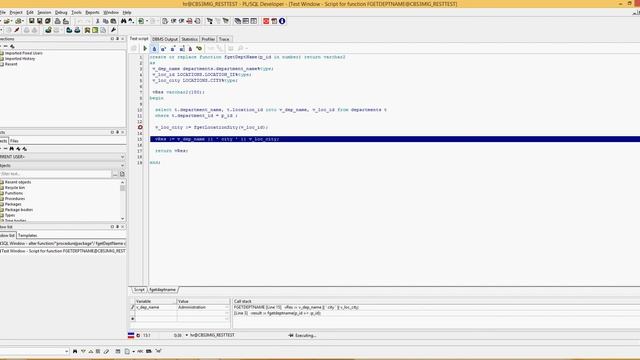Click the wrench Preferences icon in second toolbar

113,30
